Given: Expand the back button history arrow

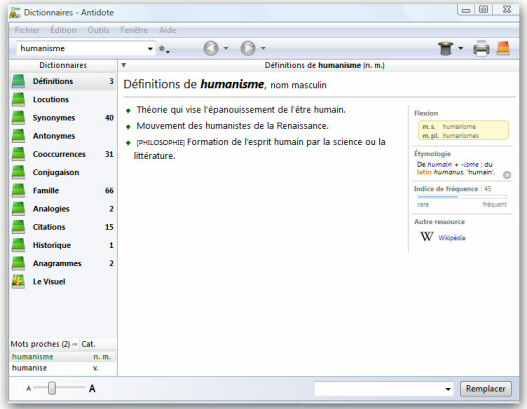Looking at the screenshot, I should (226, 48).
